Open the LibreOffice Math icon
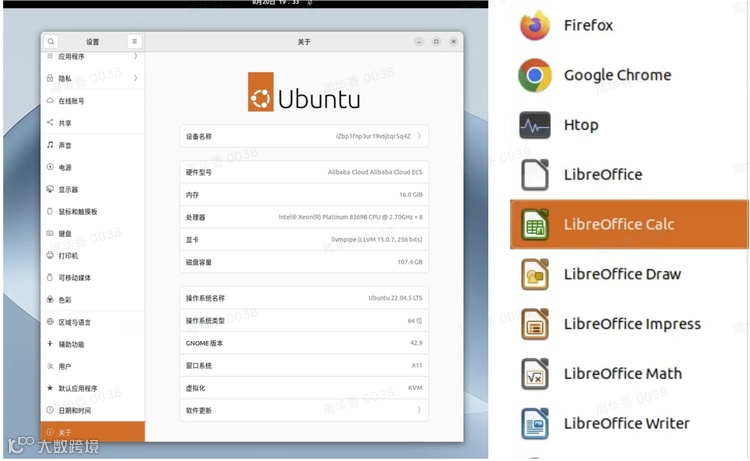Screen dimensions: 750x461 coord(535,373)
